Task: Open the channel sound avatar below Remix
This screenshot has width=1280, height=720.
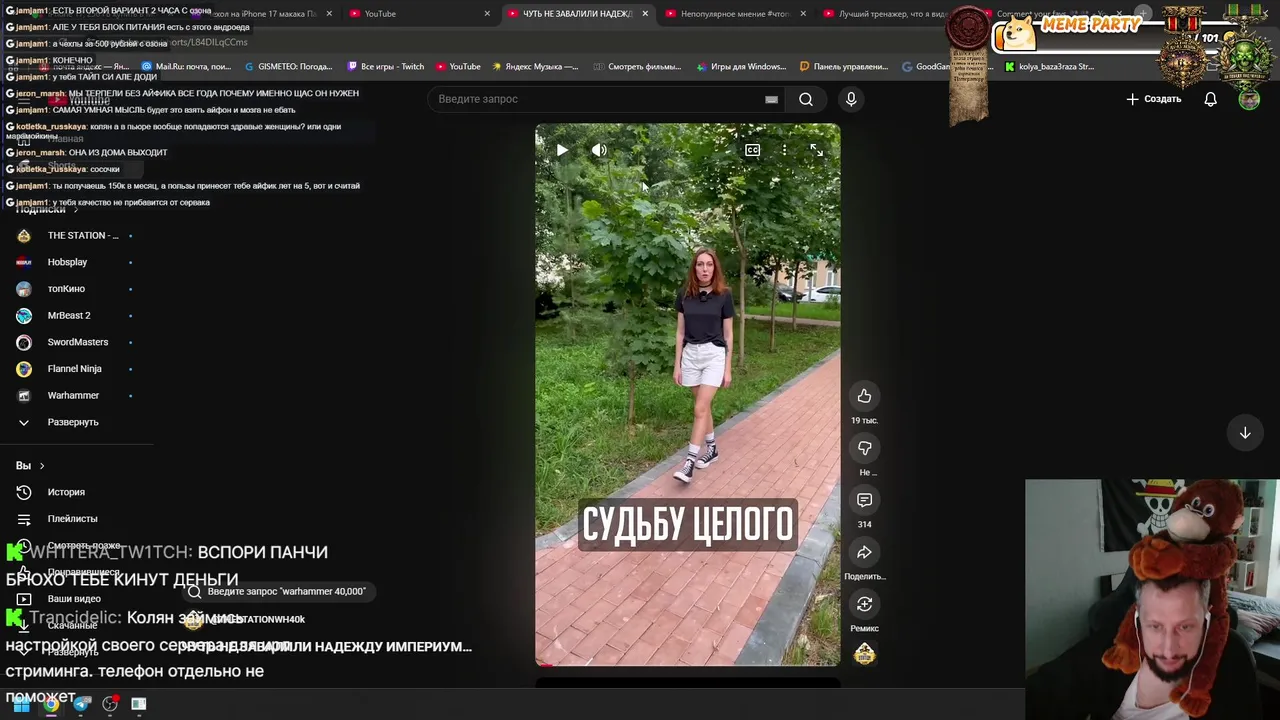Action: pos(864,654)
